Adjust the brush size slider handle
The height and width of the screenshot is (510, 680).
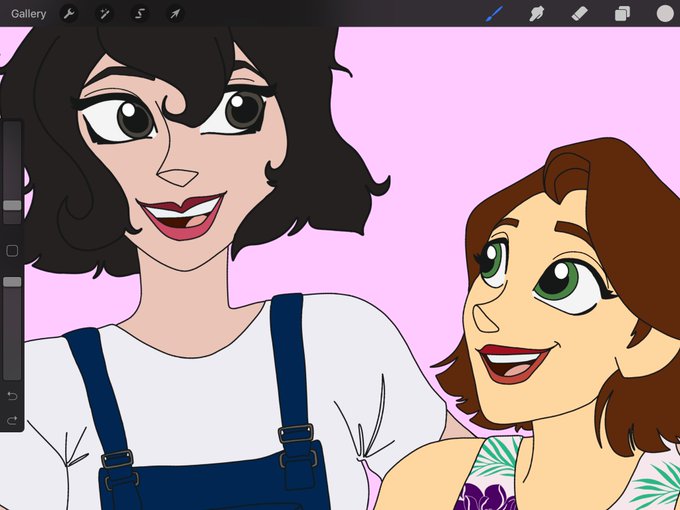coord(12,205)
